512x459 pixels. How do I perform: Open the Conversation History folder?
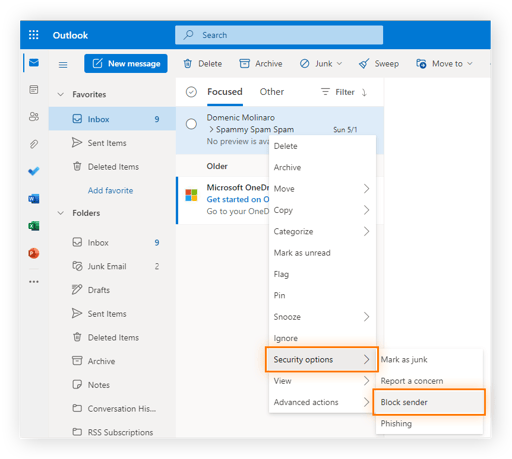(x=112, y=408)
